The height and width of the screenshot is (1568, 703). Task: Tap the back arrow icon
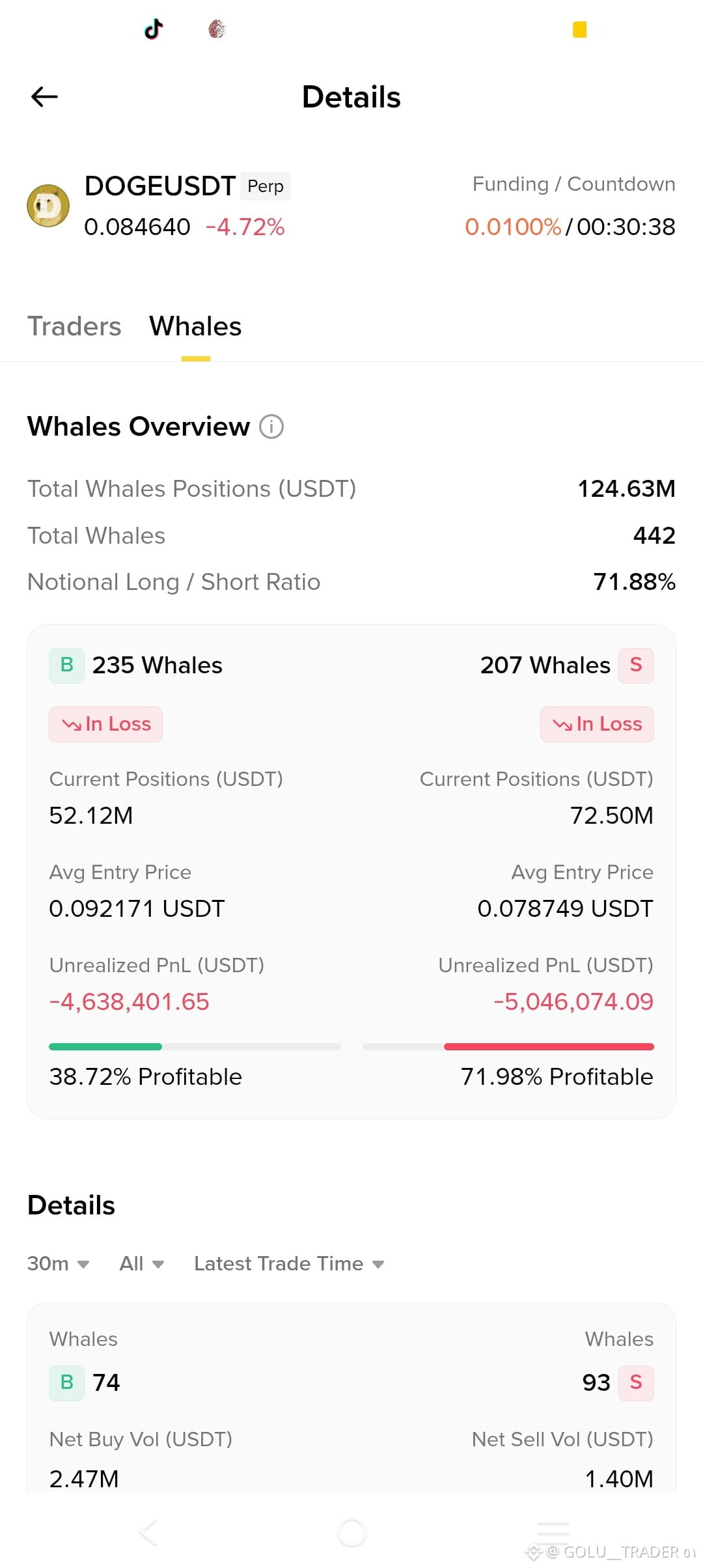point(44,97)
